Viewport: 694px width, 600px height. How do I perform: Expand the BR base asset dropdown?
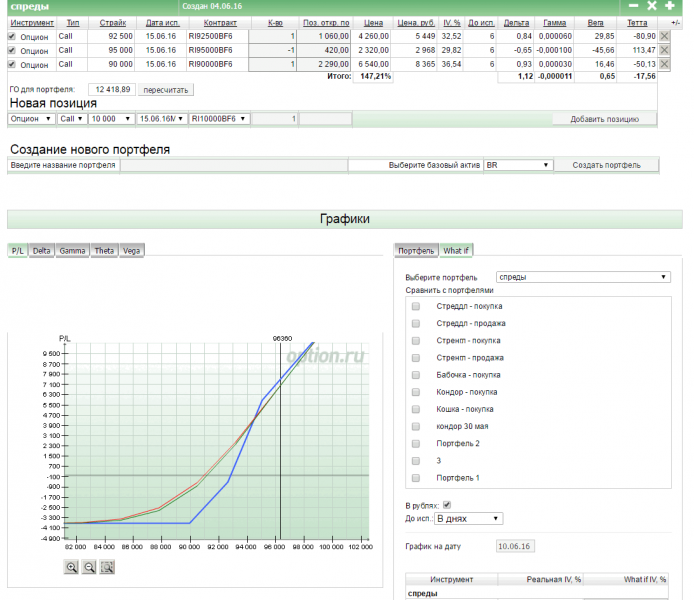click(517, 165)
